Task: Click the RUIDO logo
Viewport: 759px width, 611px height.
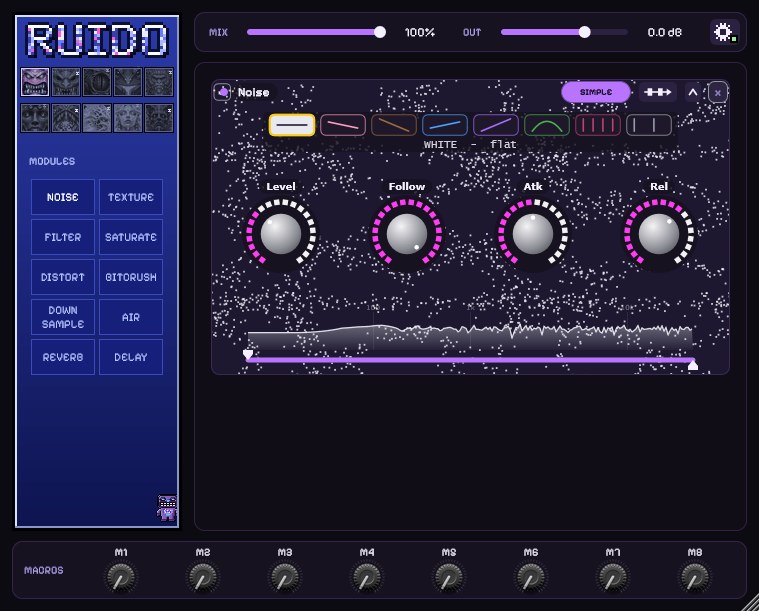Action: pyautogui.click(x=97, y=40)
